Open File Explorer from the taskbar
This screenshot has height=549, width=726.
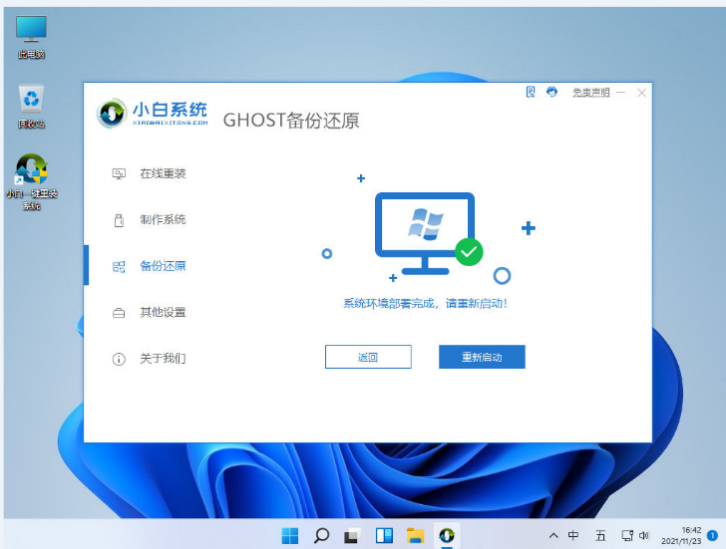coord(415,535)
